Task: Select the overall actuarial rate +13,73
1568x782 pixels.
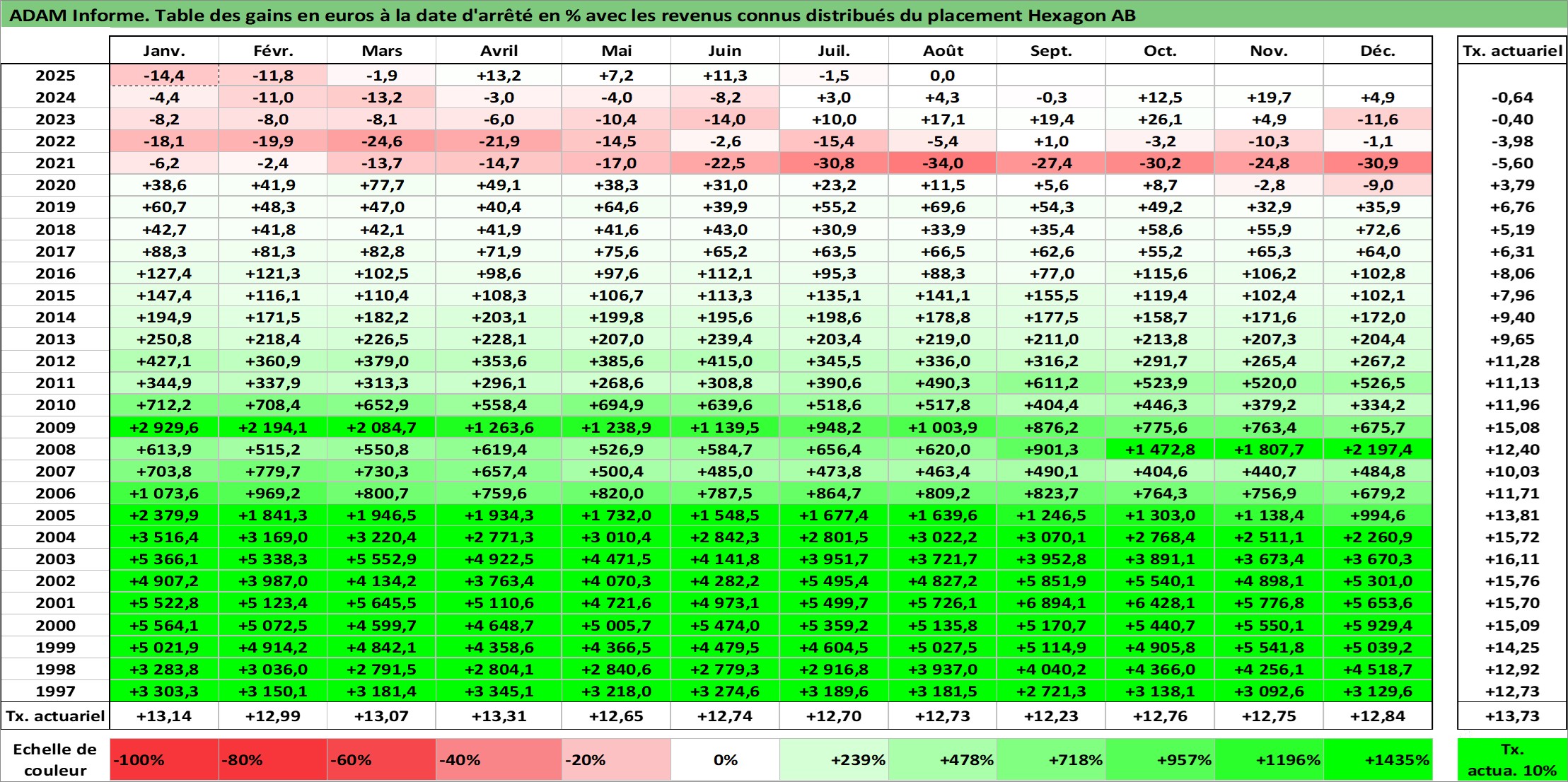Action: pos(1512,716)
